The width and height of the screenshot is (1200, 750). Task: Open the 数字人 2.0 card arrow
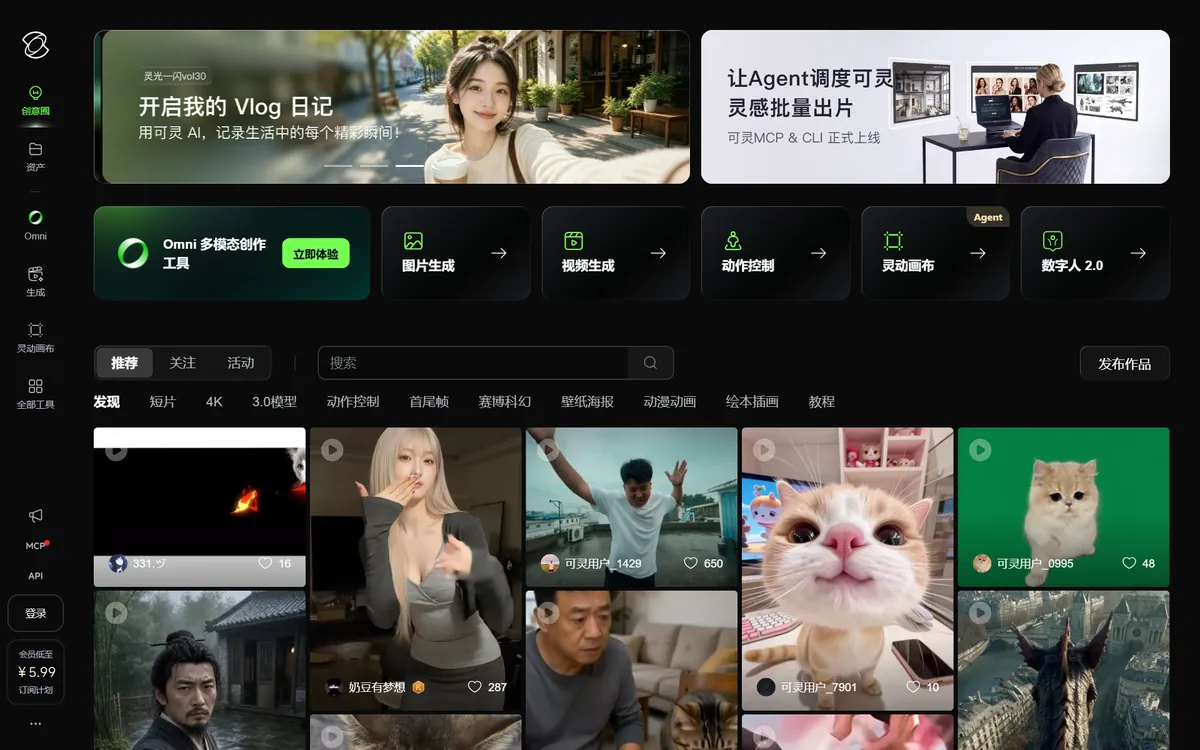coord(1138,253)
